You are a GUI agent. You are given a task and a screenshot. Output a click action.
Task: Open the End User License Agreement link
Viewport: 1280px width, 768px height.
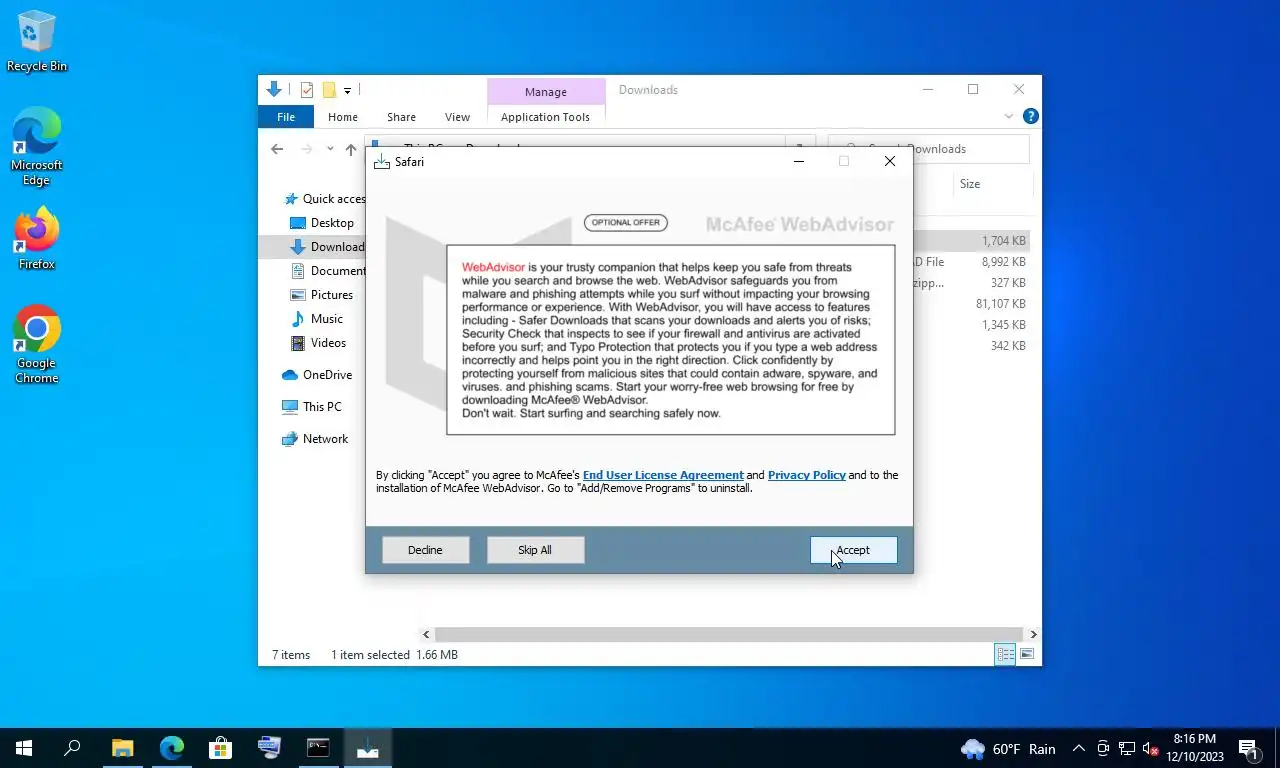coord(663,475)
